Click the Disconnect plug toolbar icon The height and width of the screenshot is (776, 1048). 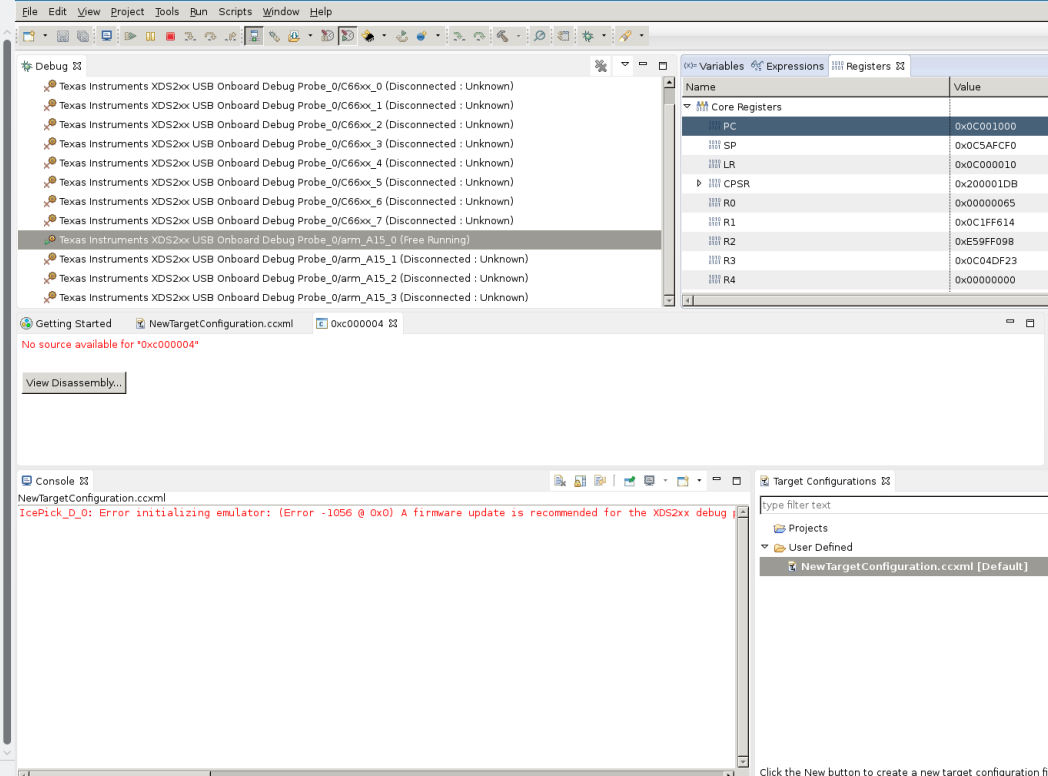(274, 36)
